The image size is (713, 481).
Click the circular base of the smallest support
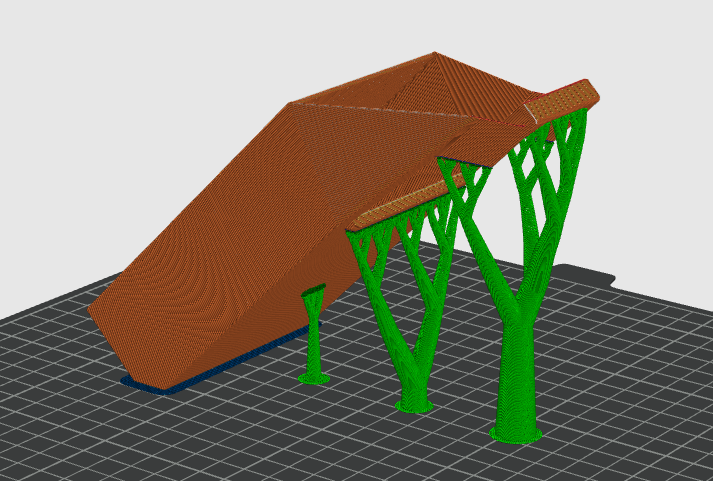pos(315,377)
